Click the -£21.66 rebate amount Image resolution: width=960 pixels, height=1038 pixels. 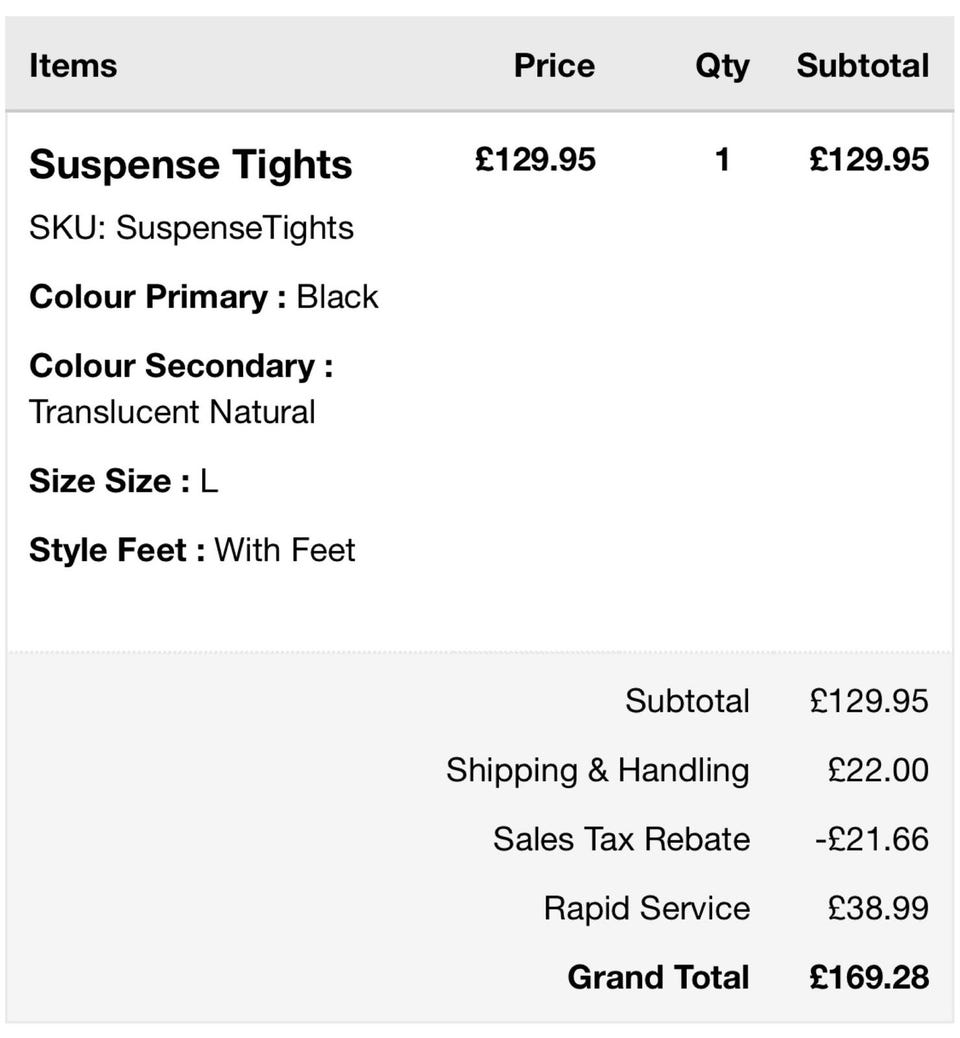pos(871,839)
